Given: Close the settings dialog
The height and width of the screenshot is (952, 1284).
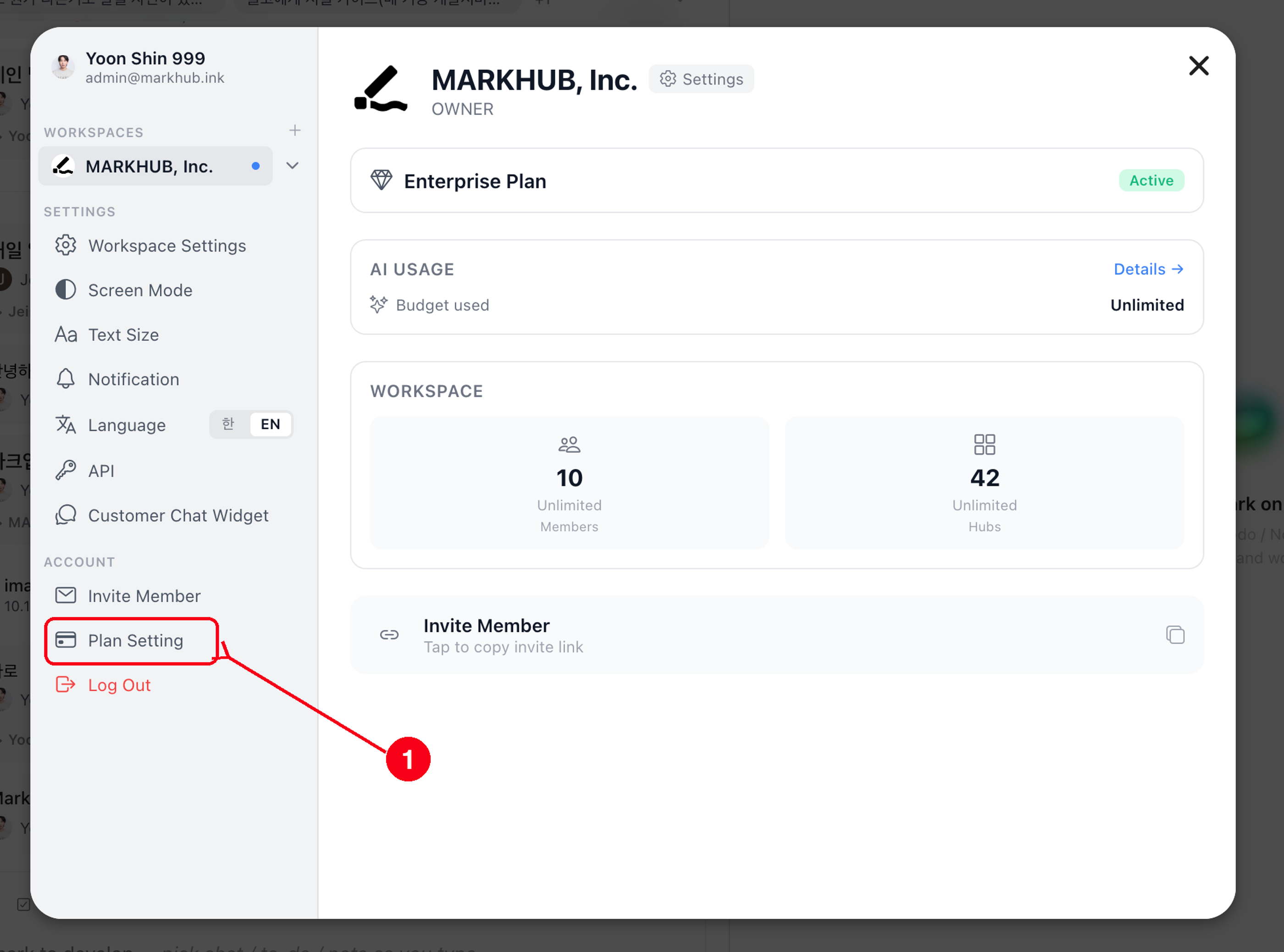Looking at the screenshot, I should (x=1199, y=66).
